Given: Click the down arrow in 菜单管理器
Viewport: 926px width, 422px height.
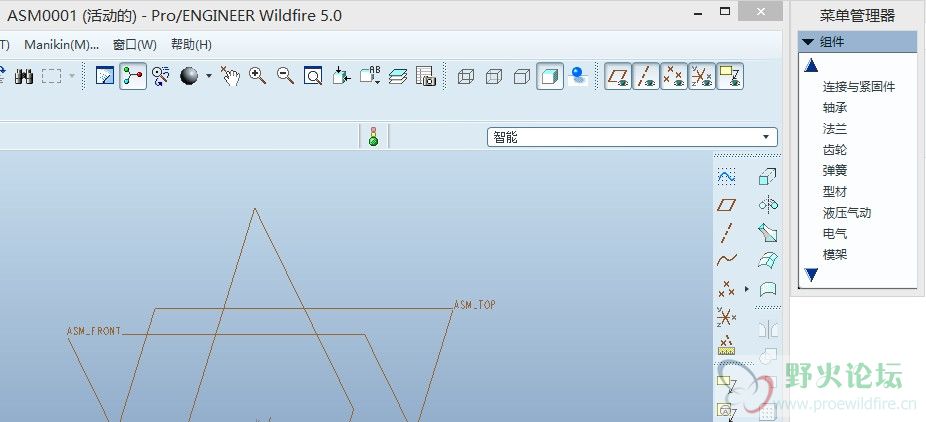Looking at the screenshot, I should (811, 274).
